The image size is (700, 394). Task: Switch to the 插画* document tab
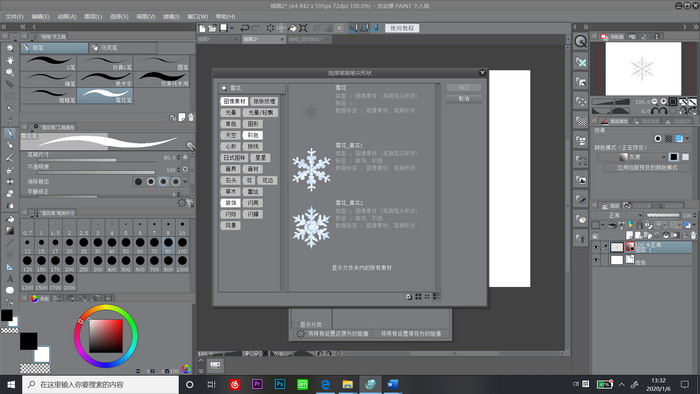click(219, 39)
